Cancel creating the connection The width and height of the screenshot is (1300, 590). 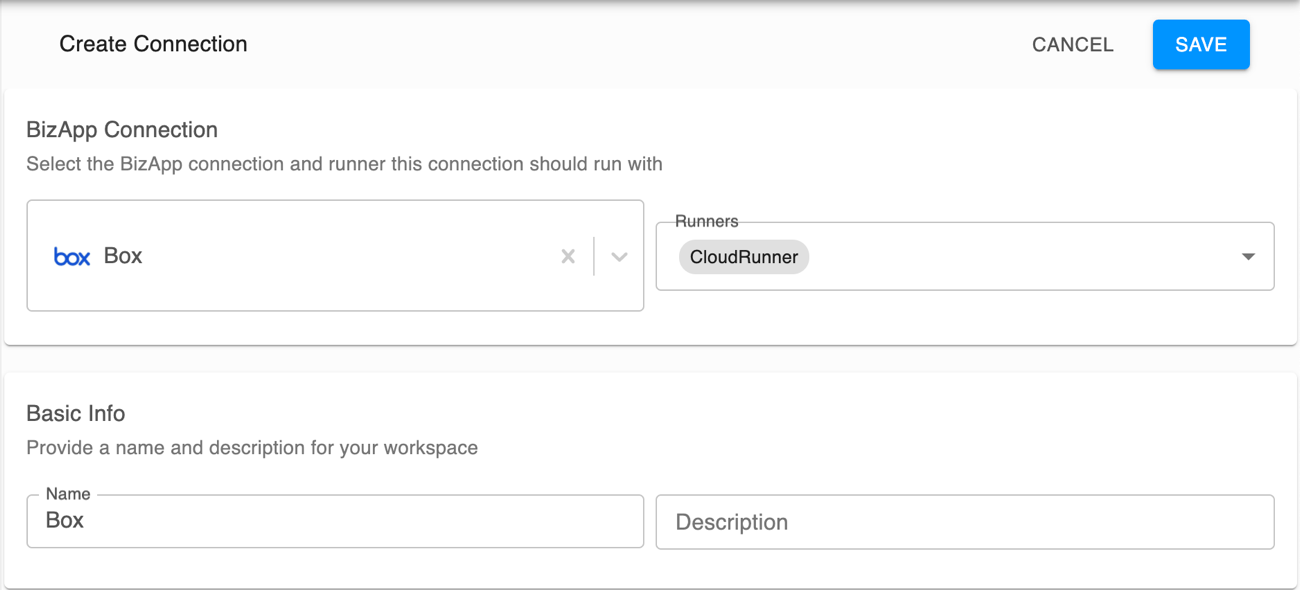click(x=1072, y=45)
